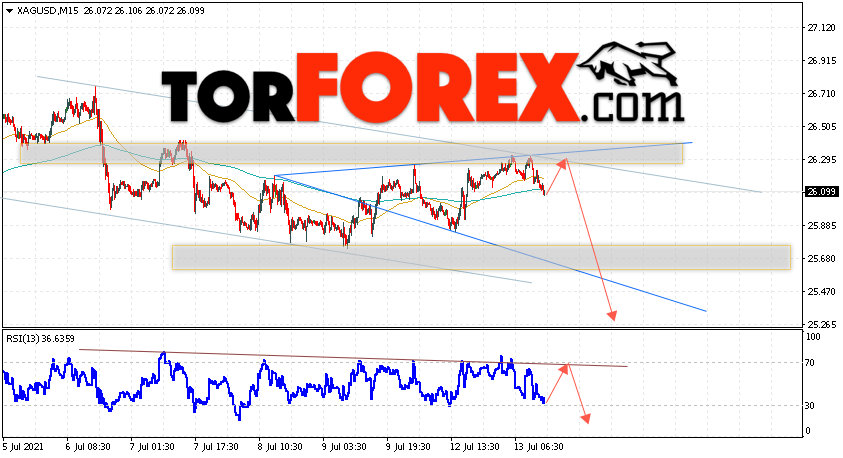Select the 6 Jul 08:30 time label

[x=88, y=447]
